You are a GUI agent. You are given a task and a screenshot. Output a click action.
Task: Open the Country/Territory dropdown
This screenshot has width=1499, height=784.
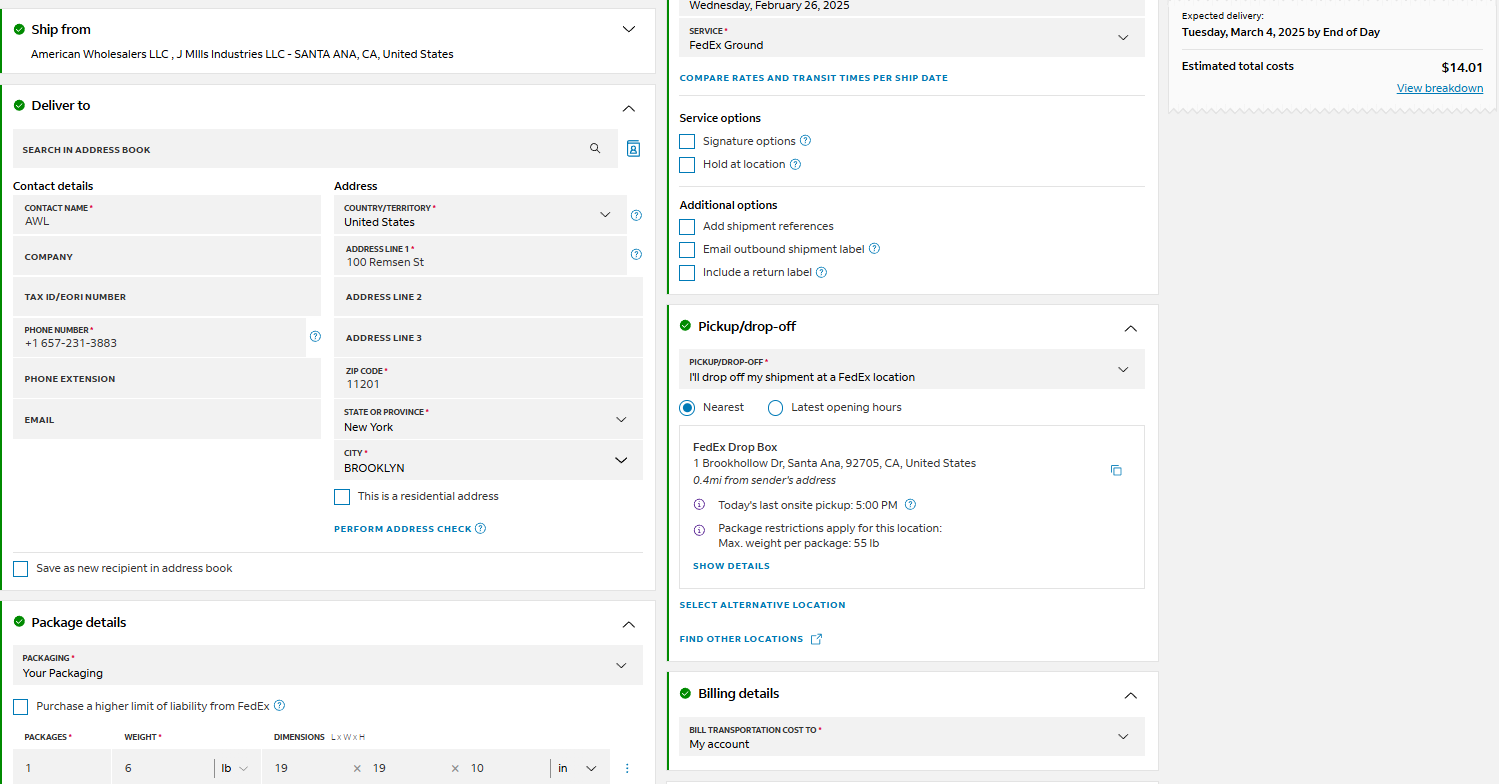480,215
